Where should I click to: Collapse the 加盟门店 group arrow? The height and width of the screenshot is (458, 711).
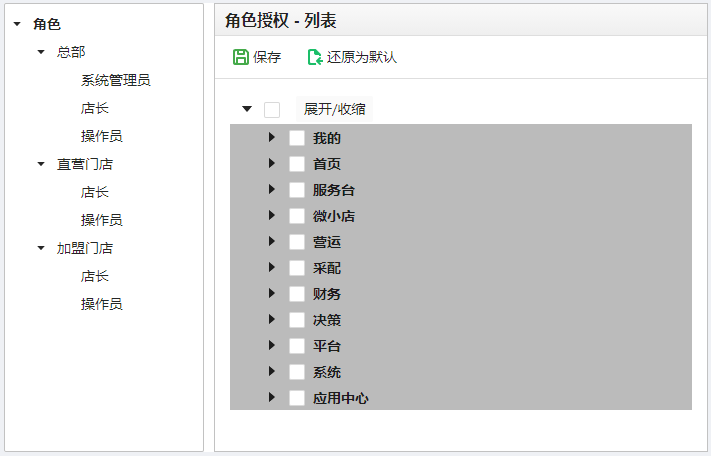tap(41, 248)
